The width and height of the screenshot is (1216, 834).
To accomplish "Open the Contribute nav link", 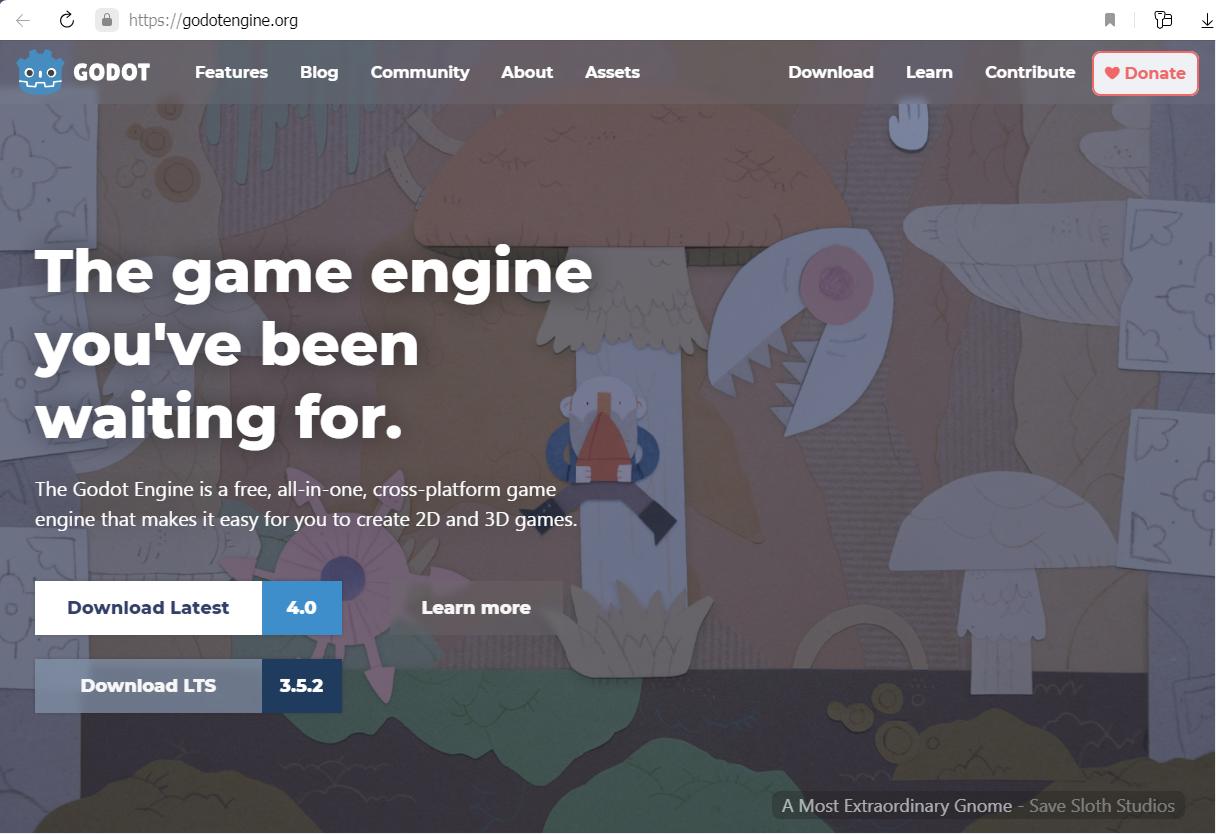I will (x=1030, y=72).
